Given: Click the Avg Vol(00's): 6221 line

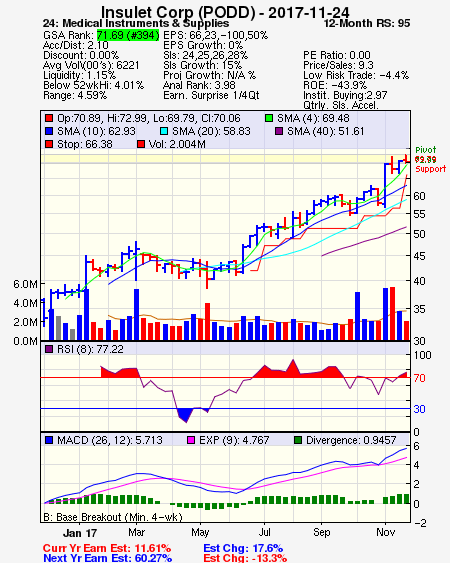Looking at the screenshot, I should click(91, 65).
